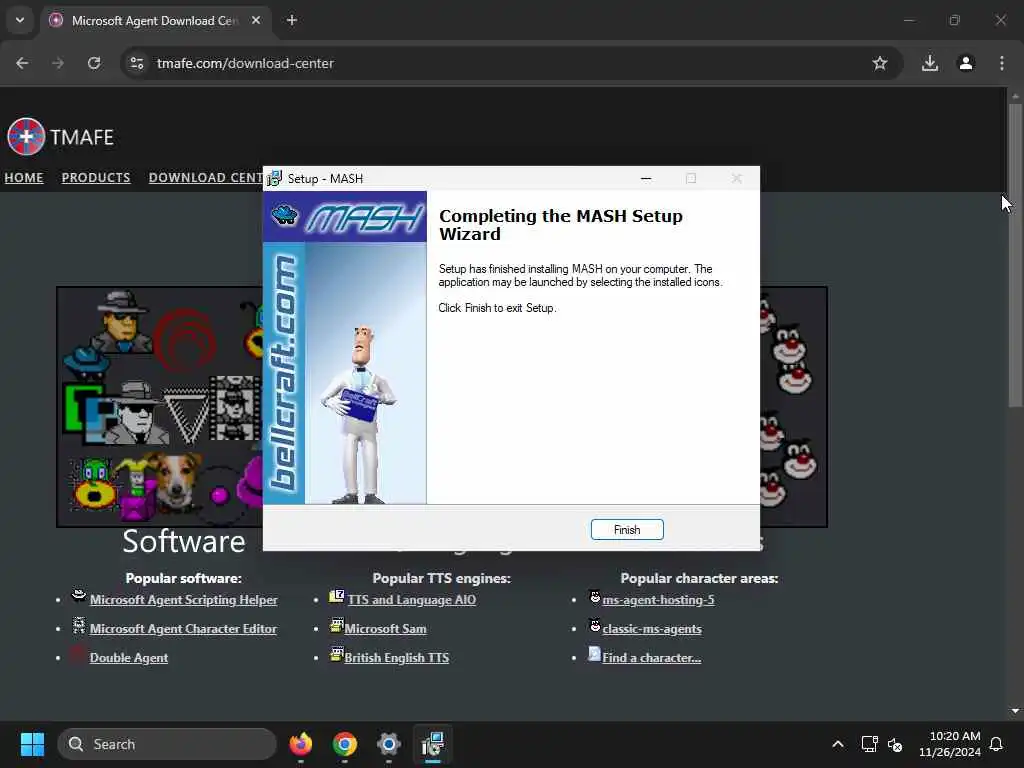Image resolution: width=1024 pixels, height=768 pixels.
Task: Open Microsoft Agent Scripting Helper link
Action: [x=184, y=600]
